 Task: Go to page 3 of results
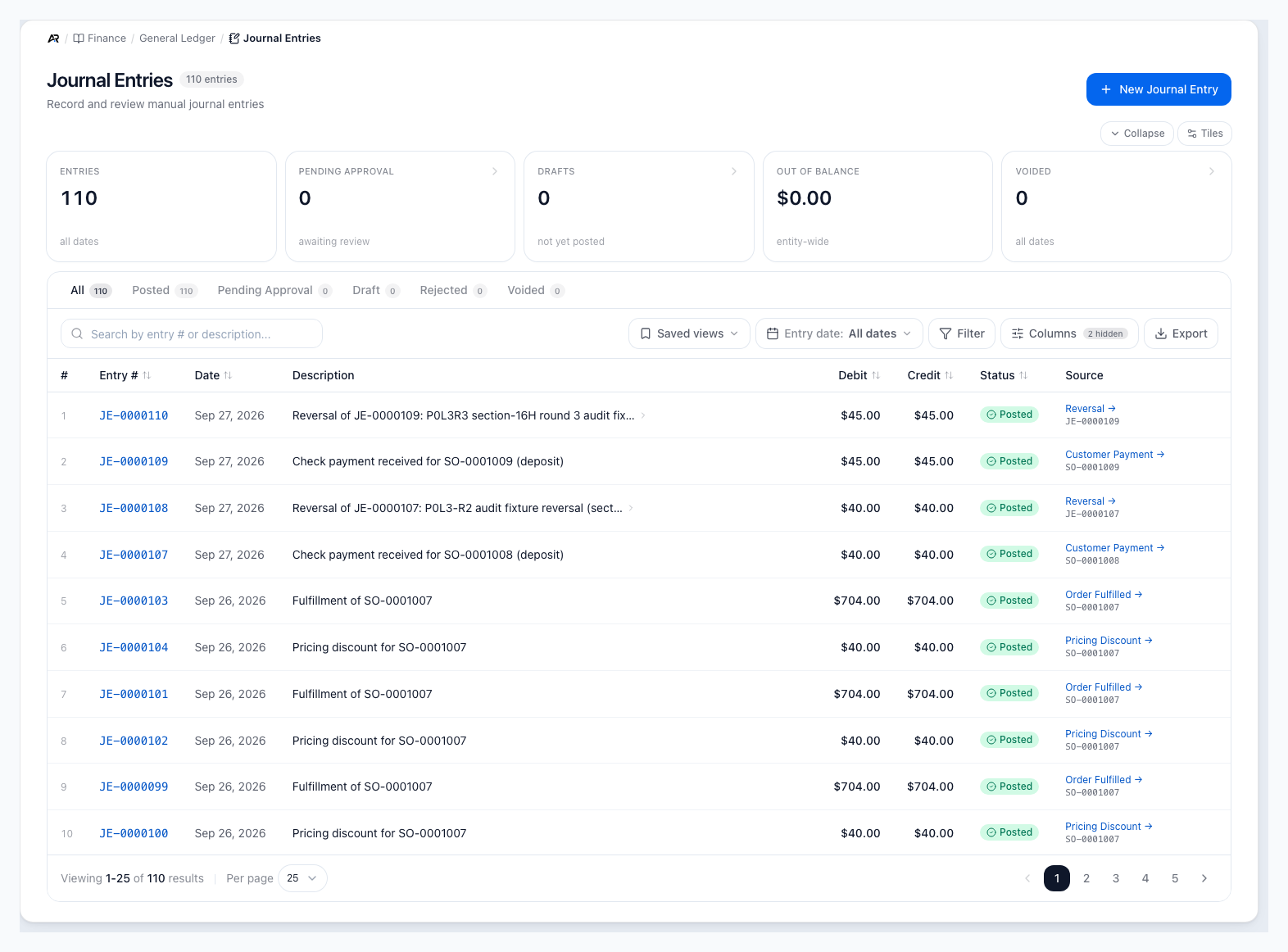click(1116, 878)
